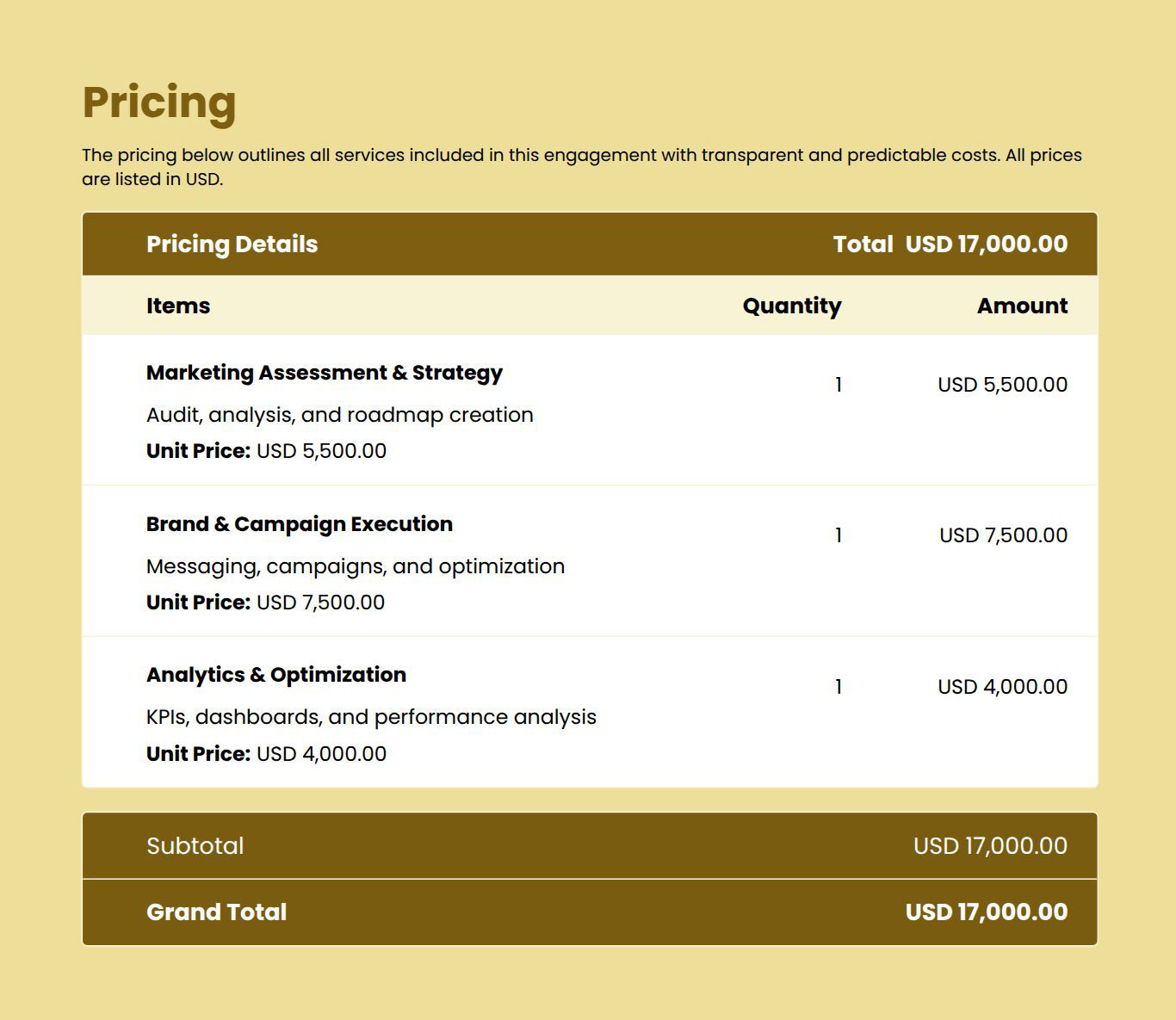Sort by the Amount column header

(1023, 306)
